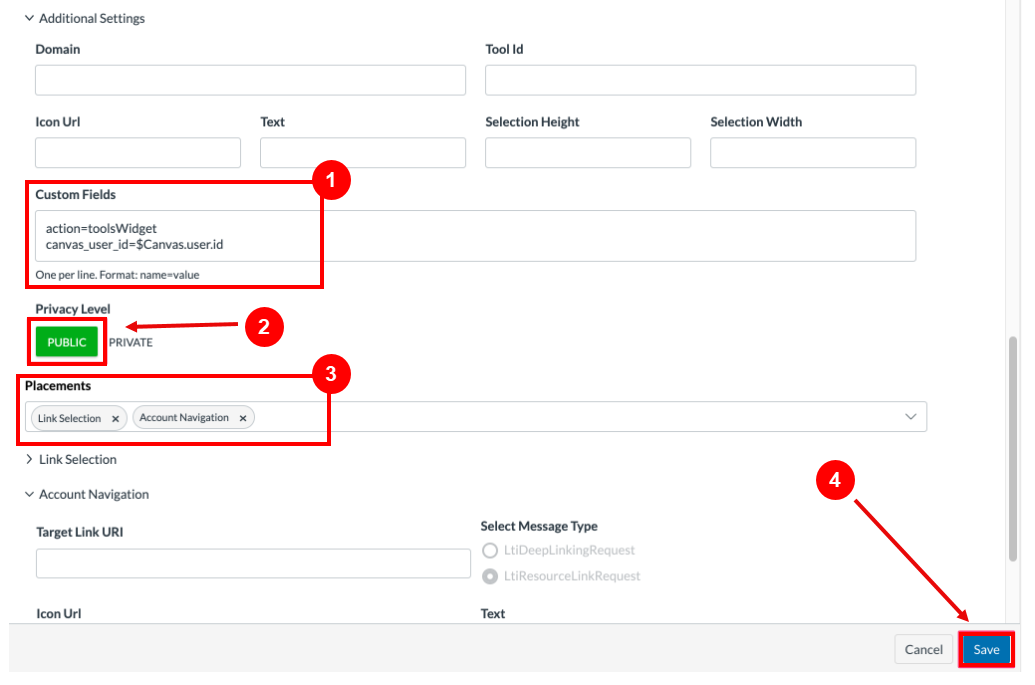
Task: Open the Placements dropdown
Action: pos(910,416)
